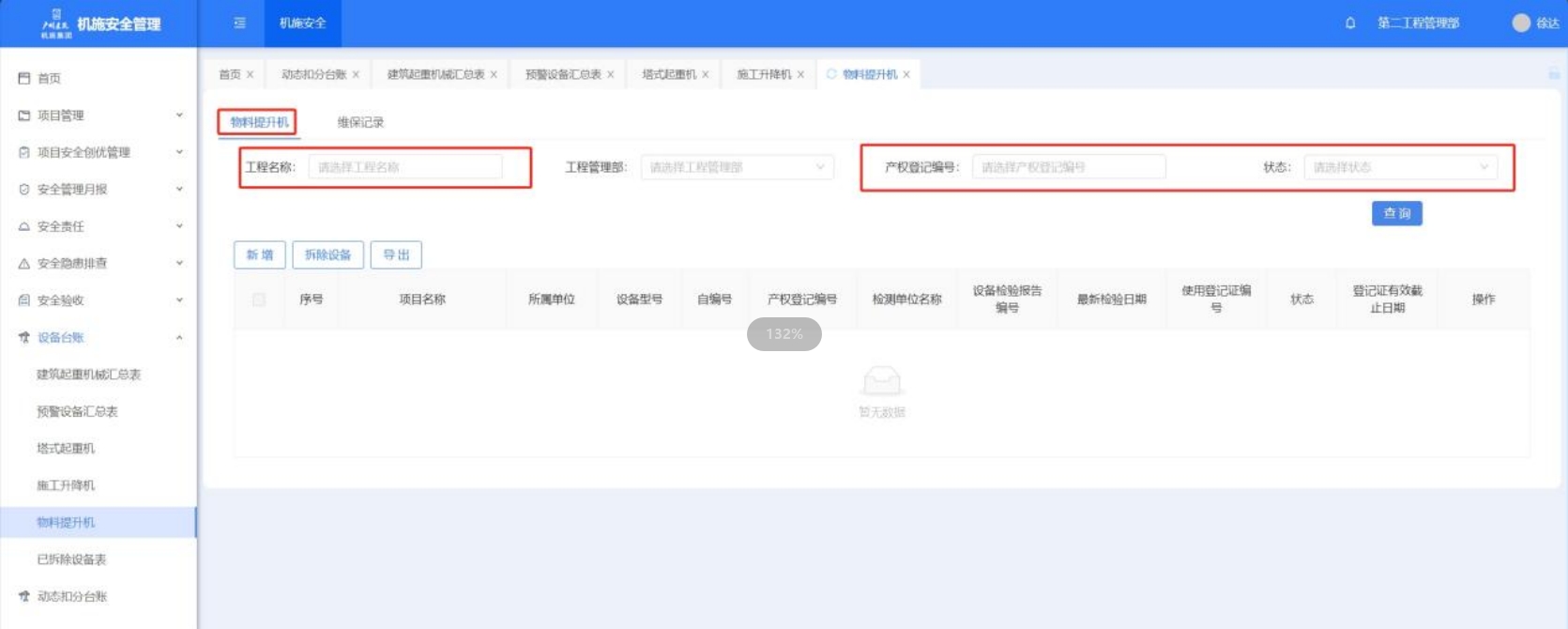Open the 状态 dropdown filter

tap(1400, 167)
